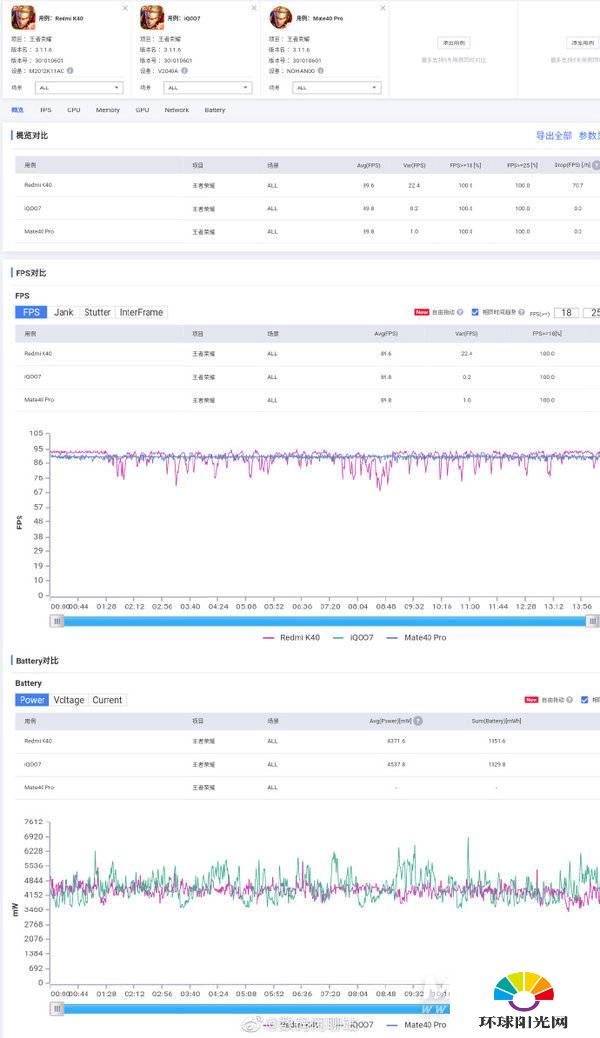Click the info icon beside device NOH-AN00
Screen dimensions: 600x1038
tap(321, 71)
